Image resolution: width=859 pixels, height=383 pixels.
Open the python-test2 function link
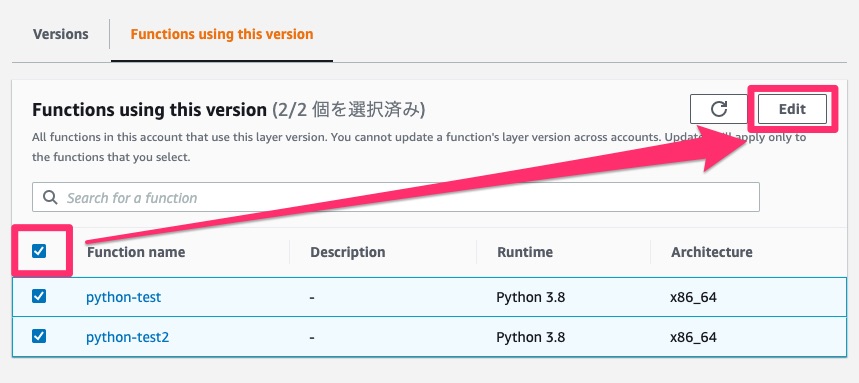pos(128,336)
